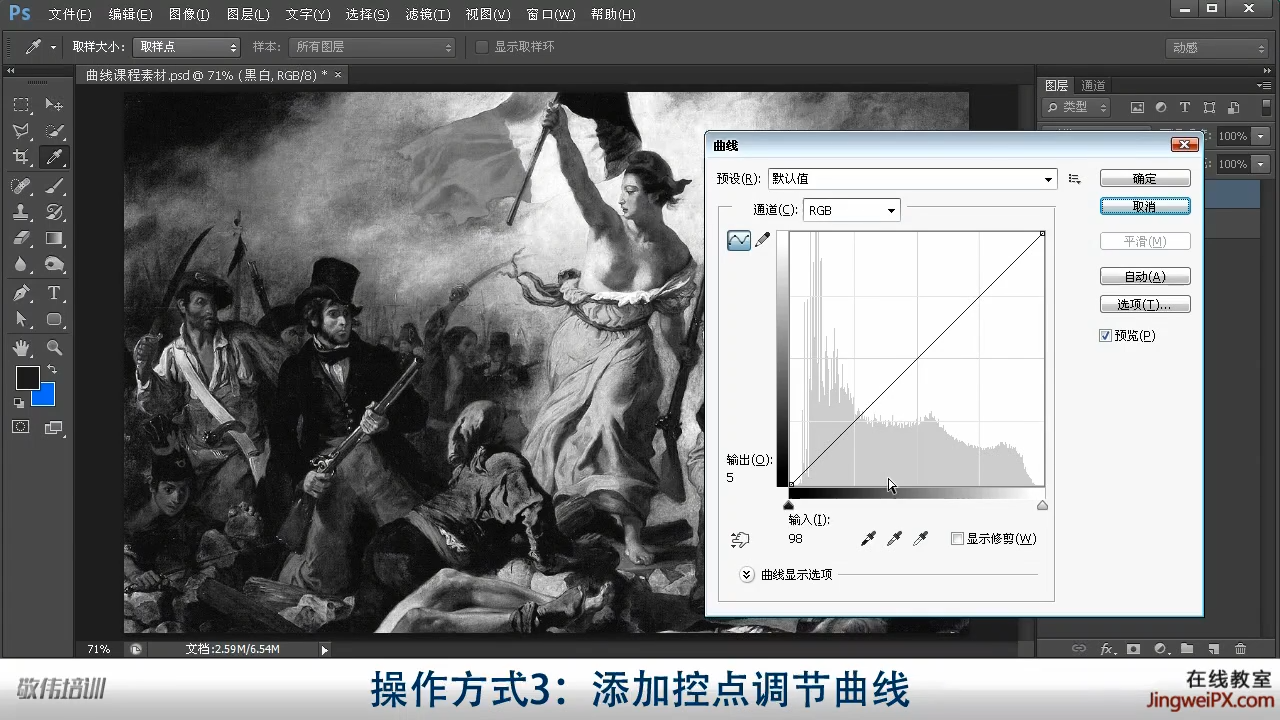
Task: Expand the 曲线显示选项 section
Action: 746,575
